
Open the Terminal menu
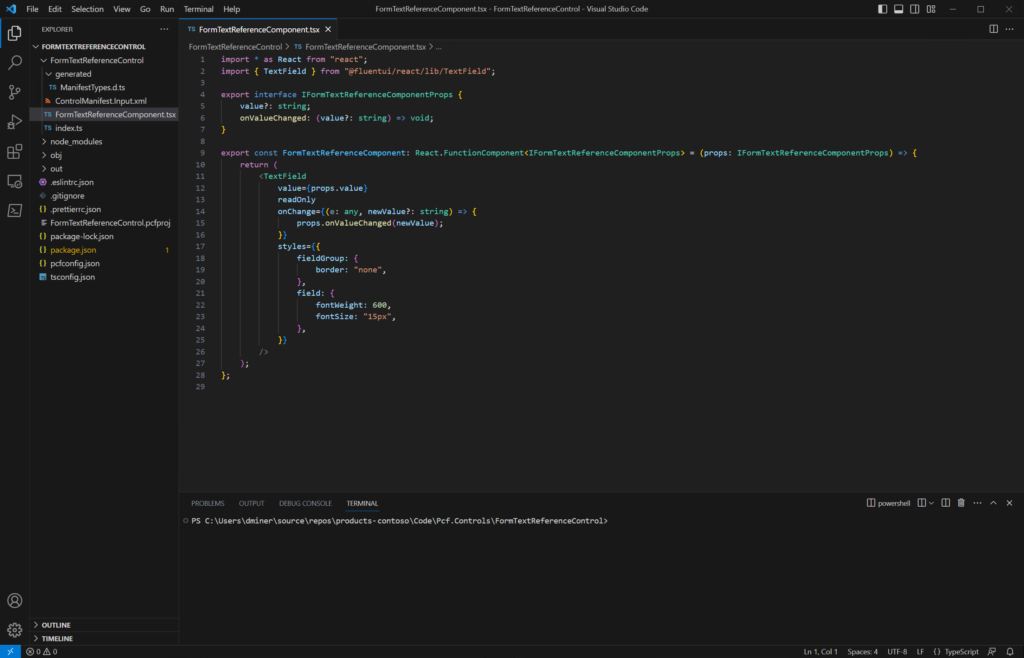point(197,9)
